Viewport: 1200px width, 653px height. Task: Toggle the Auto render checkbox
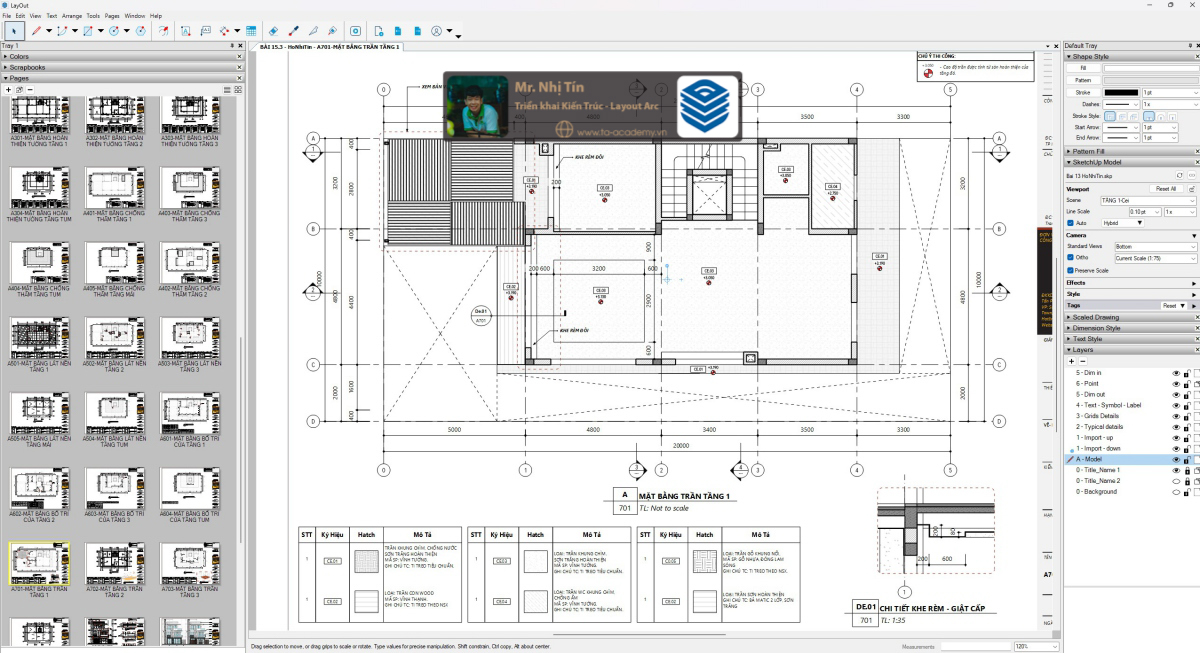tap(1070, 223)
